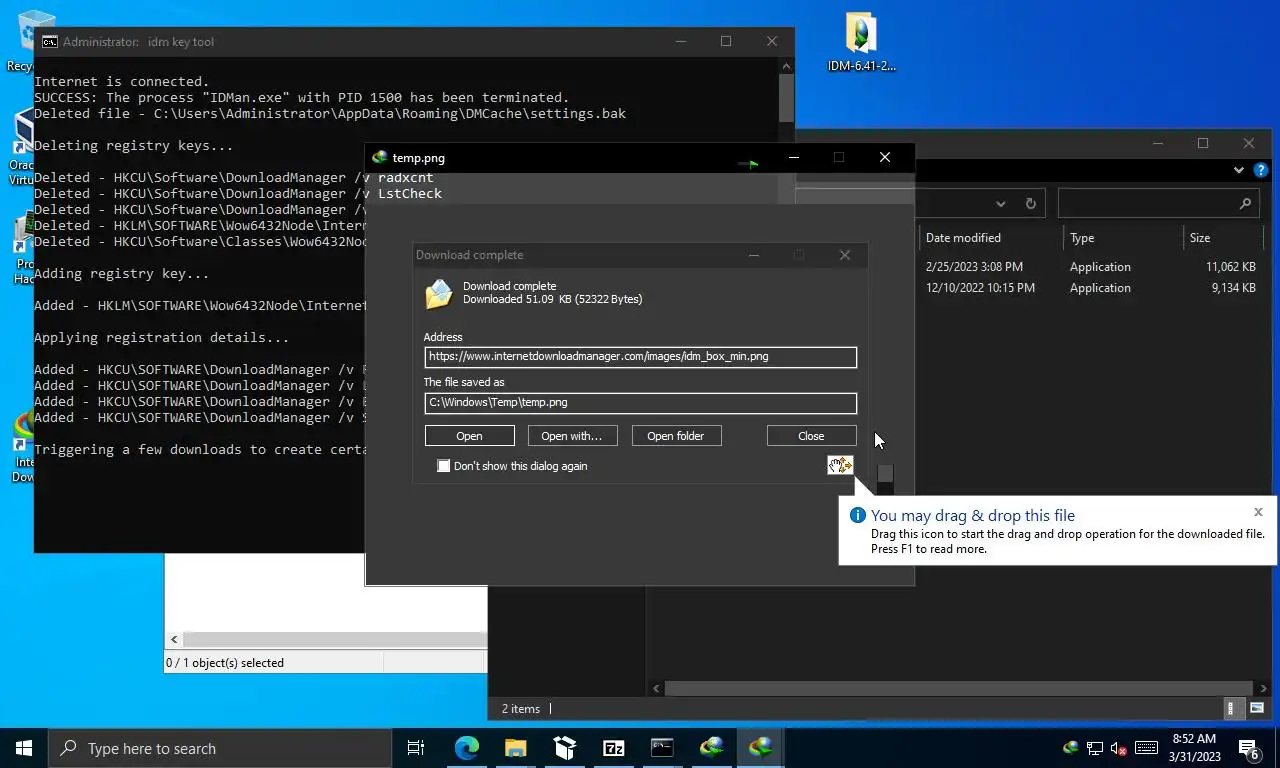Click the IDM system tray icon
This screenshot has height=768, width=1280.
click(1070, 748)
